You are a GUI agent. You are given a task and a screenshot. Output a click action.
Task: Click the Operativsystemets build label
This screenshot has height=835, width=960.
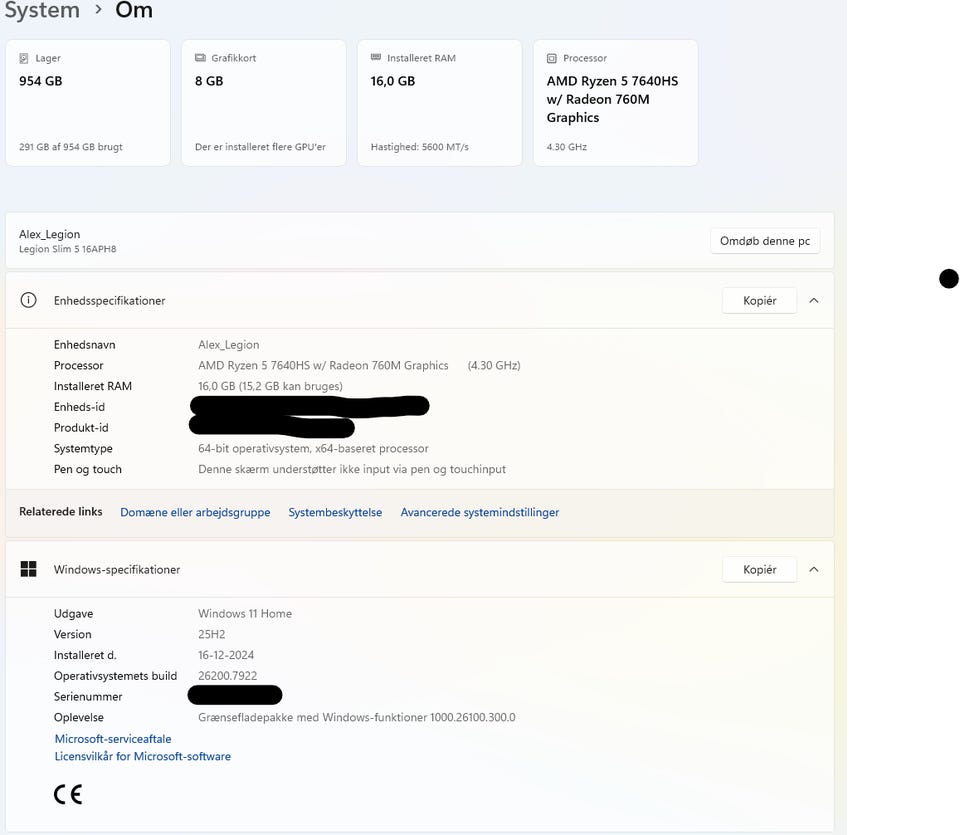pos(115,676)
